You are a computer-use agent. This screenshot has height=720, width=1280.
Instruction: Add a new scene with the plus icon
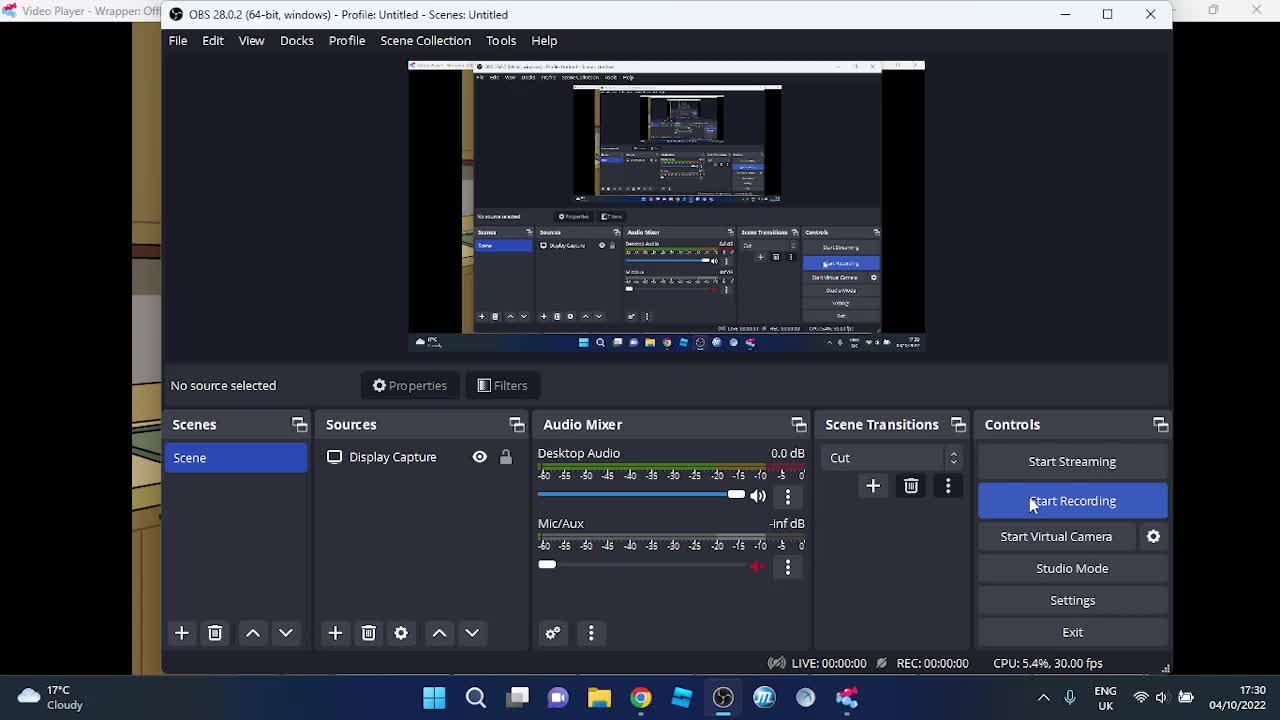pyautogui.click(x=182, y=633)
